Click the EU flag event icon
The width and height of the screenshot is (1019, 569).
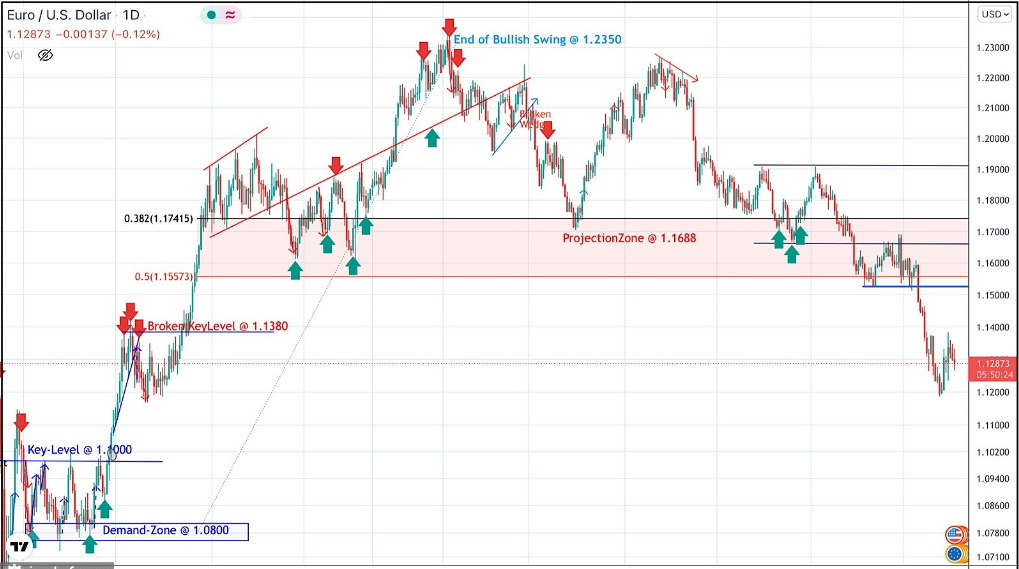[955, 553]
